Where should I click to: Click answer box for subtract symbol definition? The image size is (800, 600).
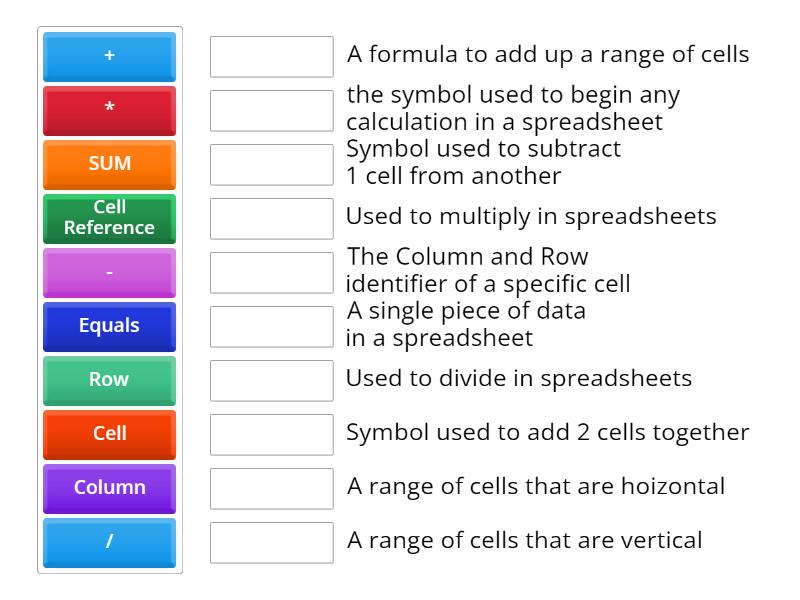coord(271,165)
